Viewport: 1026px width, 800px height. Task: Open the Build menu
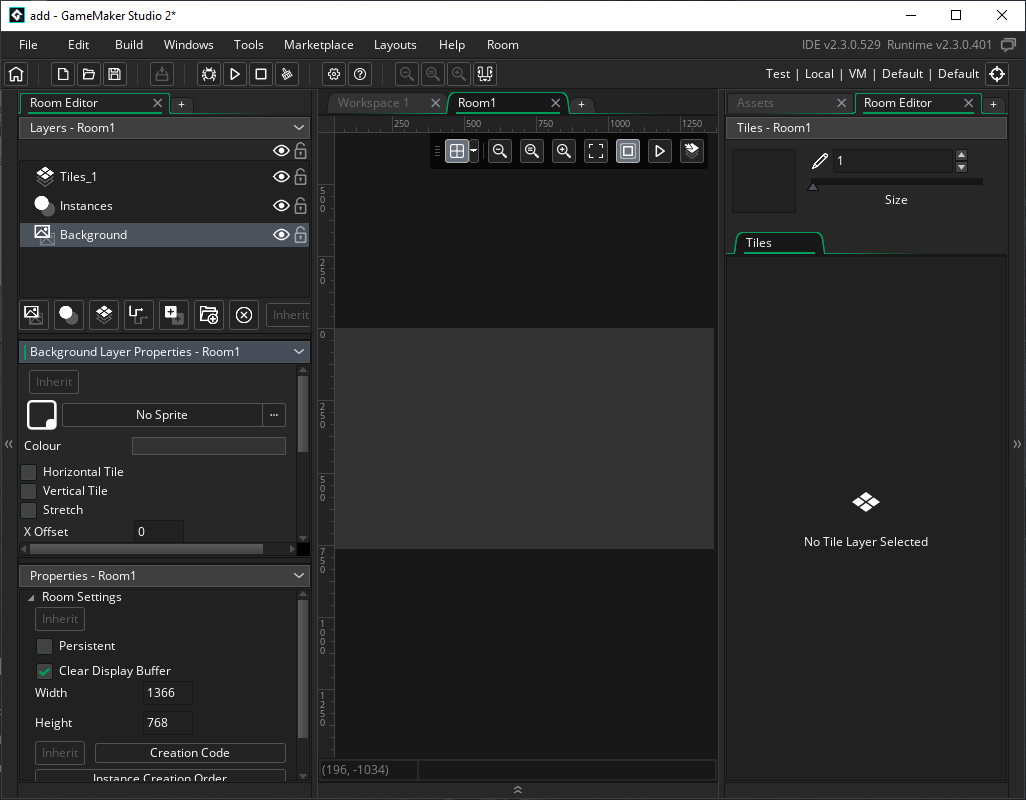click(129, 44)
